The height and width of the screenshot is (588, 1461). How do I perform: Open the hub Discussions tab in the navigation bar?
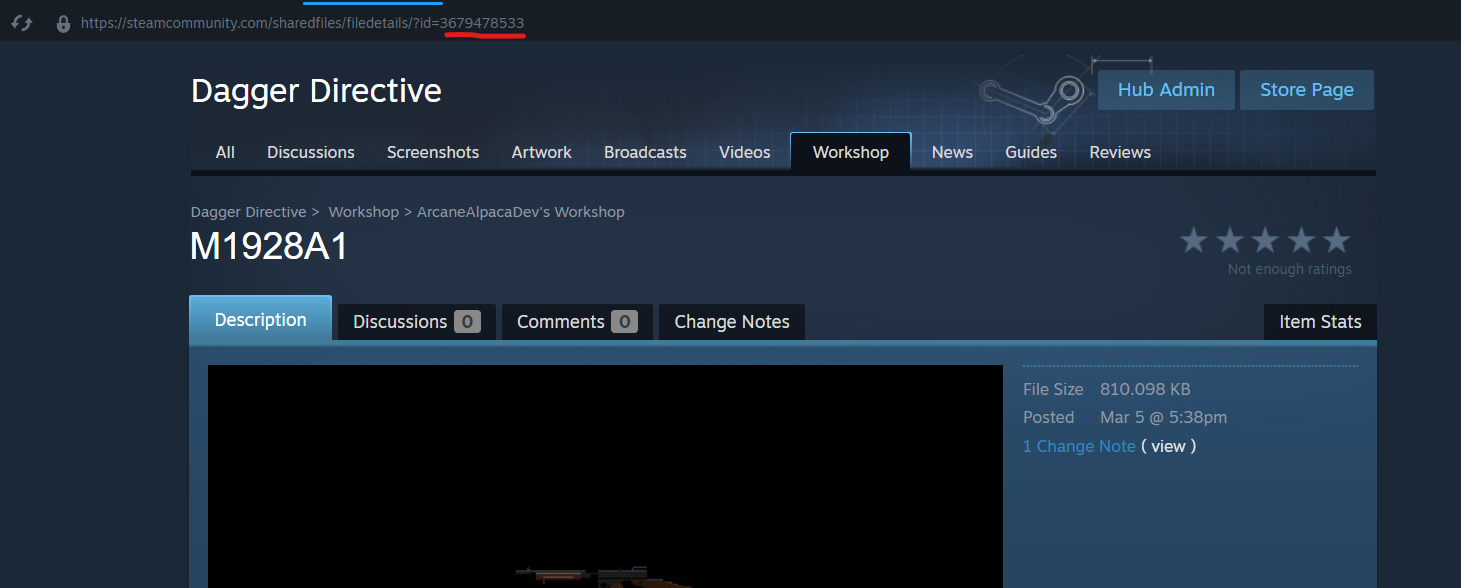coord(311,152)
